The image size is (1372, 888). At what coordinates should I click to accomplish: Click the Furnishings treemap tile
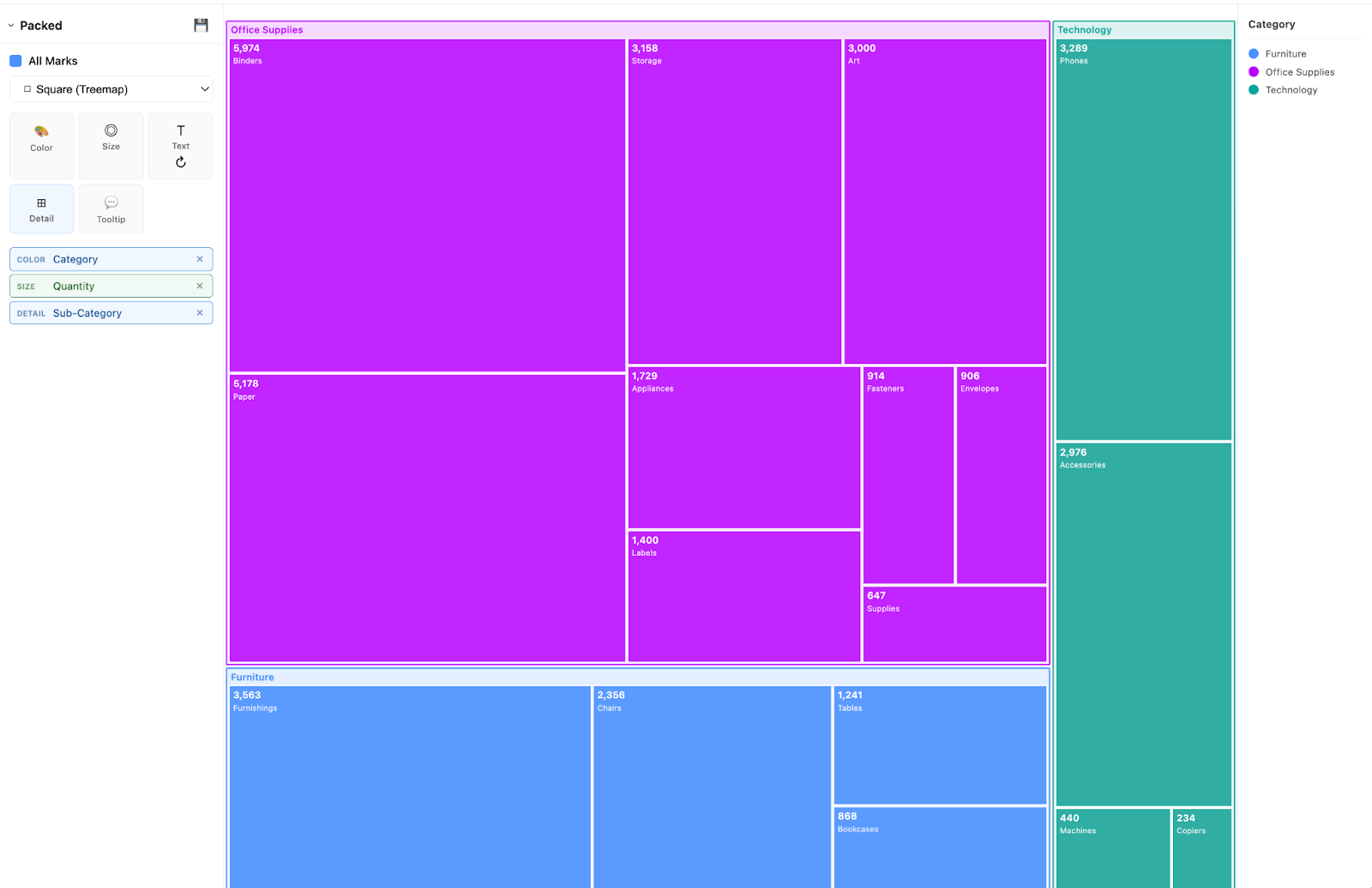[410, 787]
